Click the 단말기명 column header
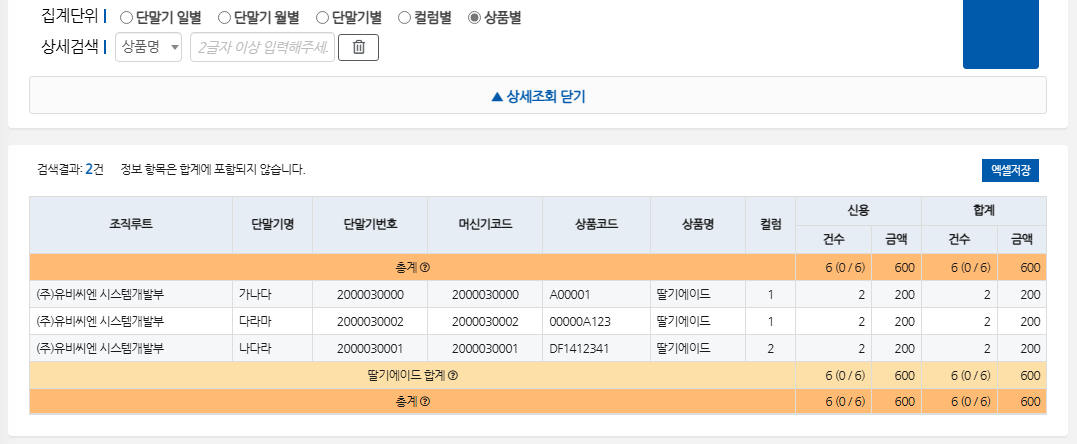Image resolution: width=1077 pixels, height=444 pixels. [x=273, y=225]
